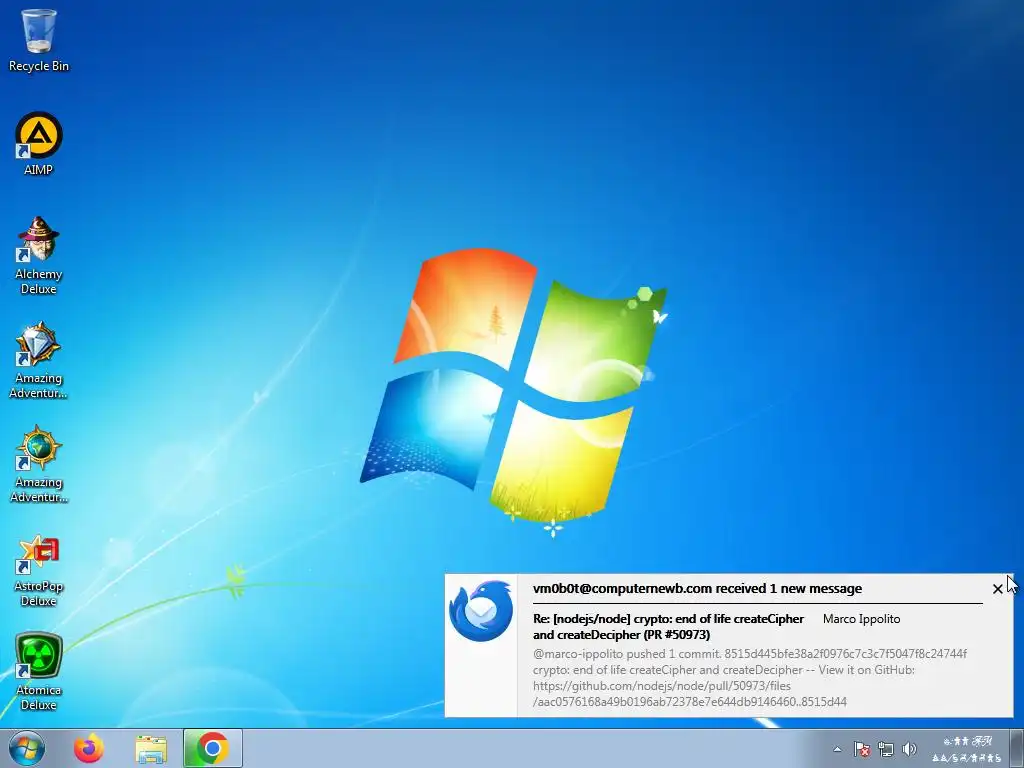1024x768 pixels.
Task: Click sender name Marco Ippolito
Action: pyautogui.click(x=861, y=619)
